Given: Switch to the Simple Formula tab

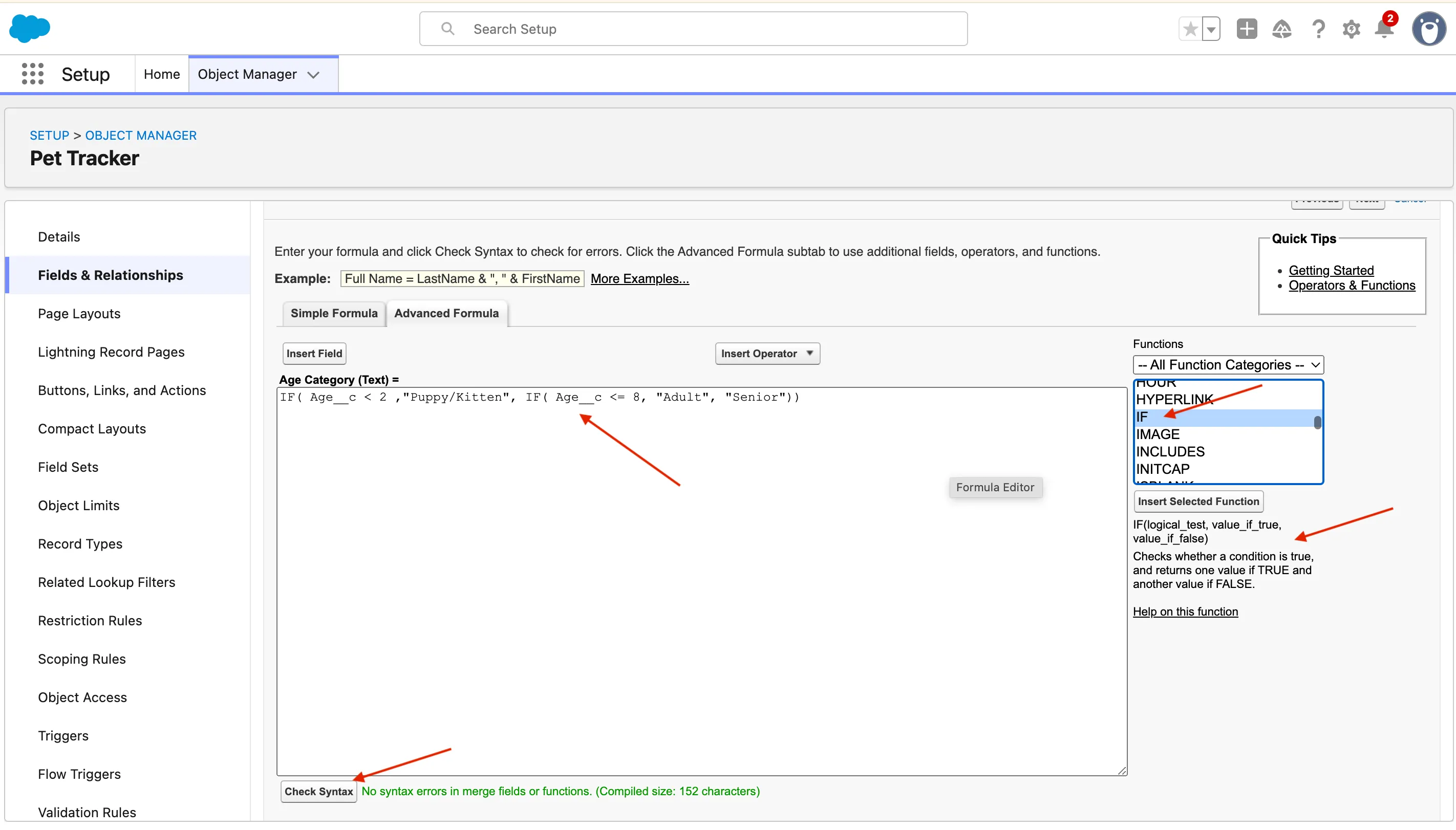Looking at the screenshot, I should [x=334, y=313].
